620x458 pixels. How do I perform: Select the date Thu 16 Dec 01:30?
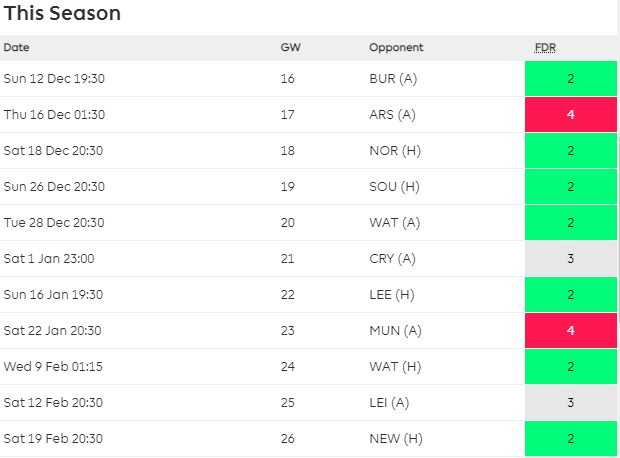point(54,115)
